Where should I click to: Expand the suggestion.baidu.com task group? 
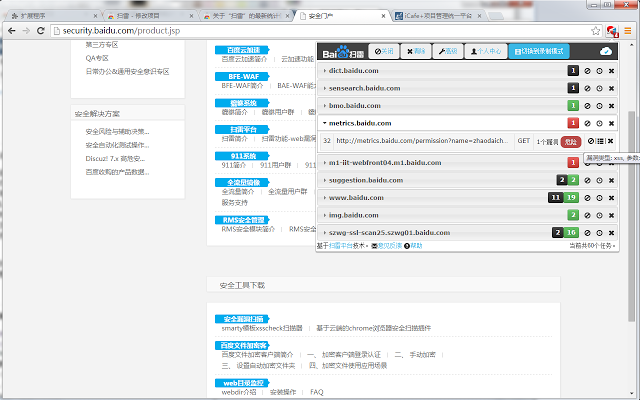(x=324, y=180)
